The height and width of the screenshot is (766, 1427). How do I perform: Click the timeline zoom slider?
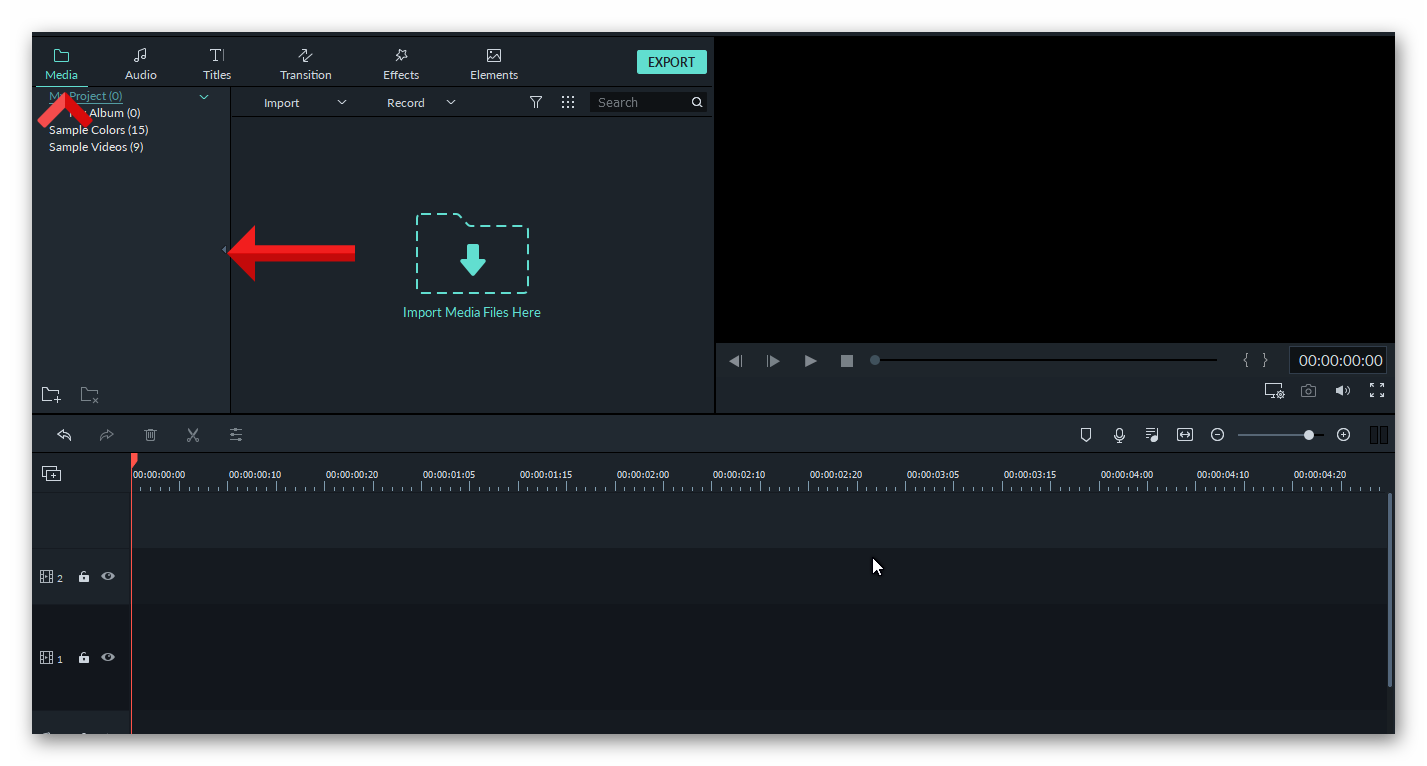point(1280,435)
